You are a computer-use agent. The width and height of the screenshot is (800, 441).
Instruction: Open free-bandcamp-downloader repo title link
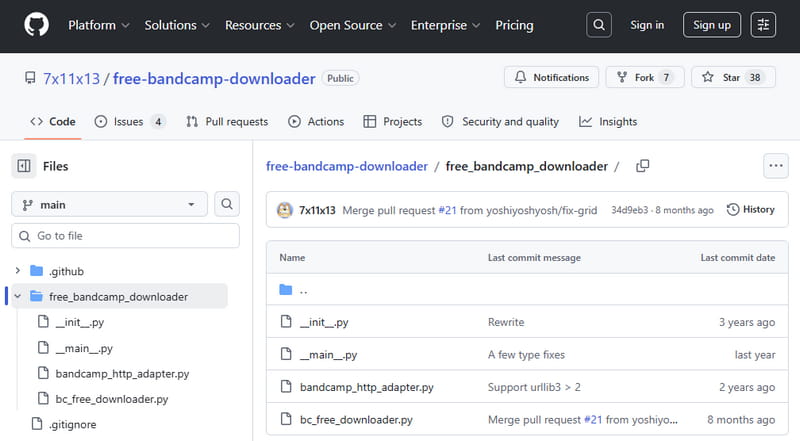point(214,79)
